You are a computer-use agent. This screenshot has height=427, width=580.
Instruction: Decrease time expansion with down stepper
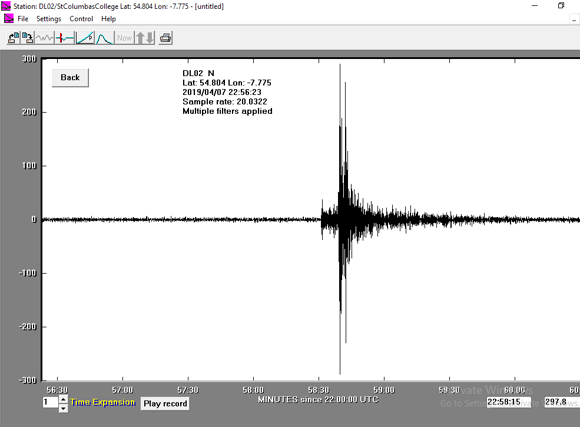pos(63,408)
